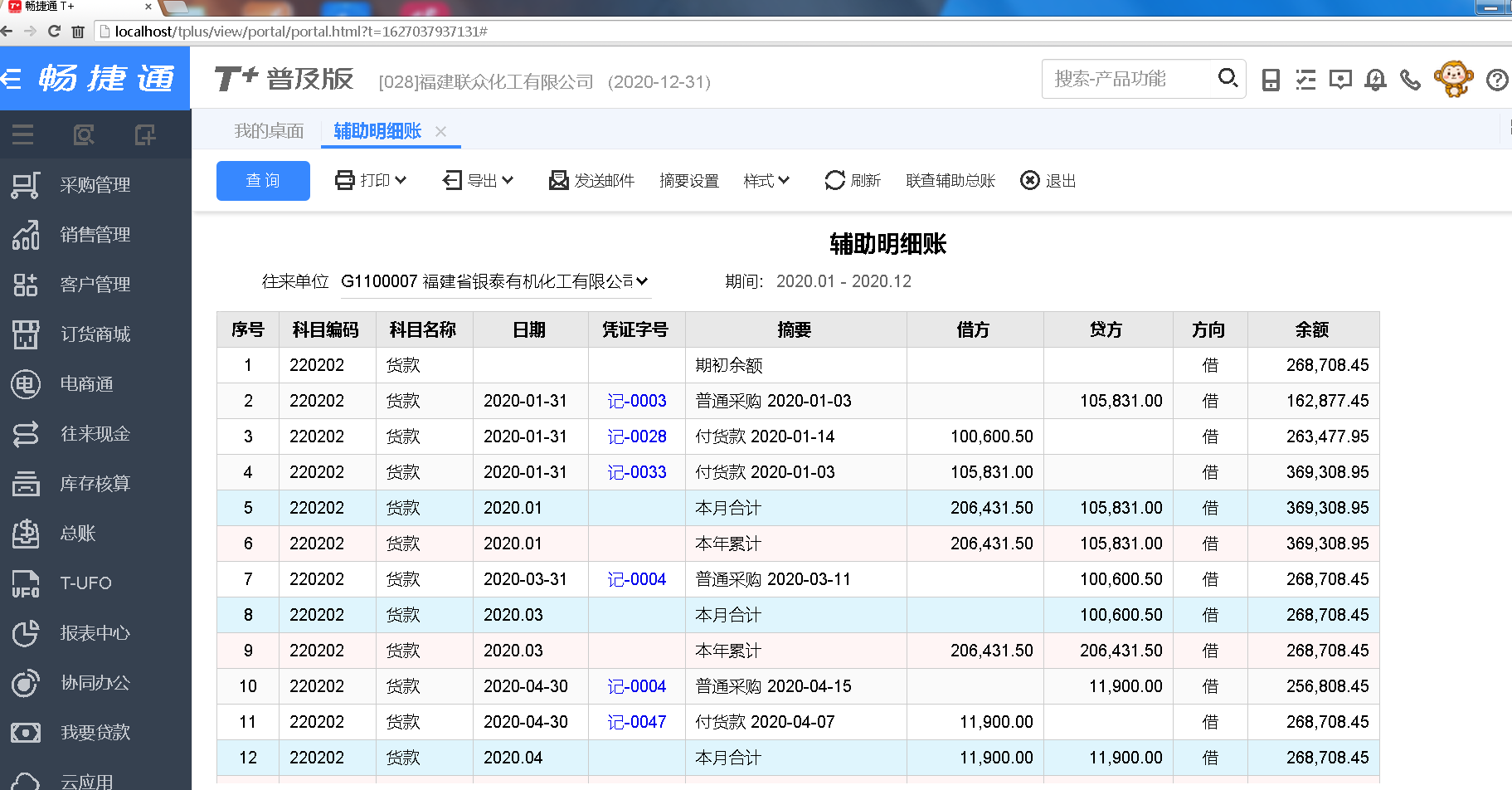Click the browser address bar
Screen dimensions: 1512x790
803,32
